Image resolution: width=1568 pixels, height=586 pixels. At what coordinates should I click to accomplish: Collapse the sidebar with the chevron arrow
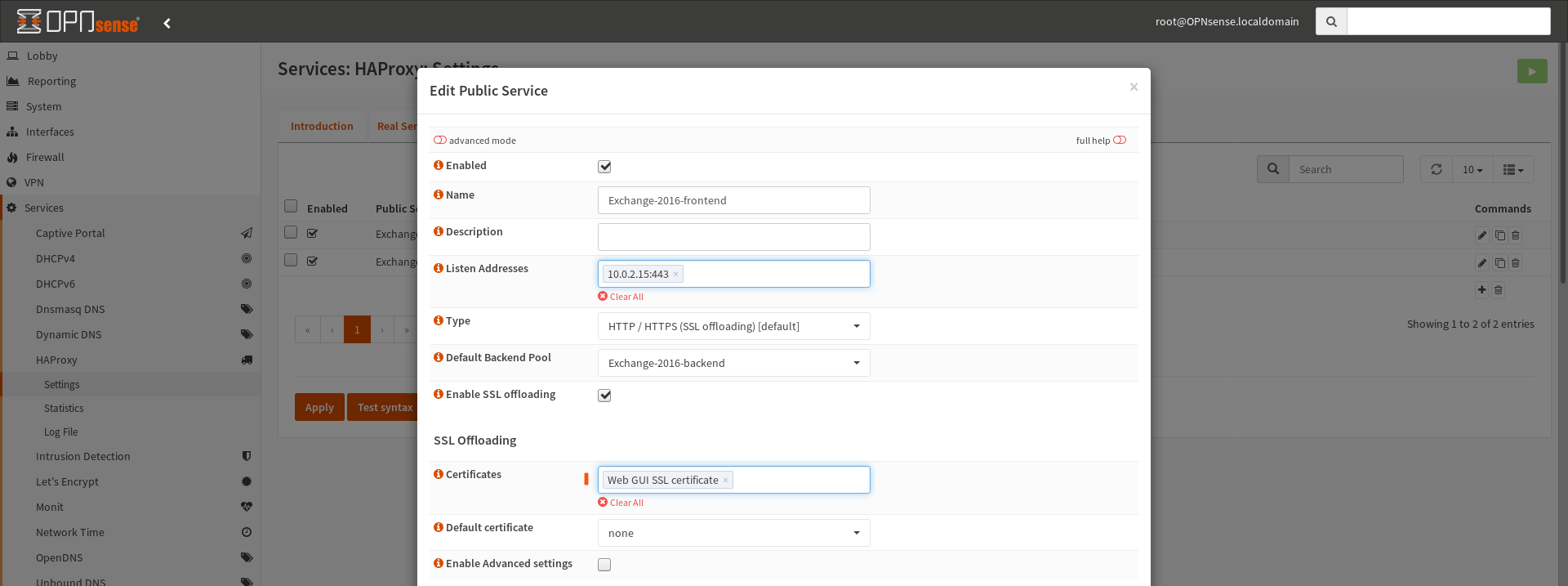click(x=167, y=23)
